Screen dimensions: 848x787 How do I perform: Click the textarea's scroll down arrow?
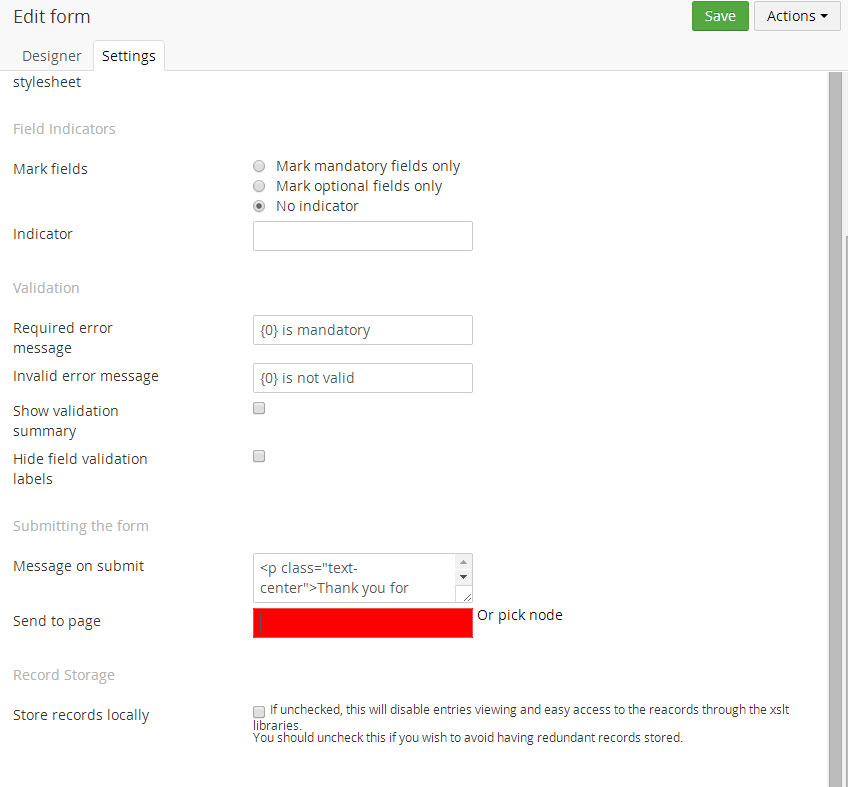click(x=463, y=577)
